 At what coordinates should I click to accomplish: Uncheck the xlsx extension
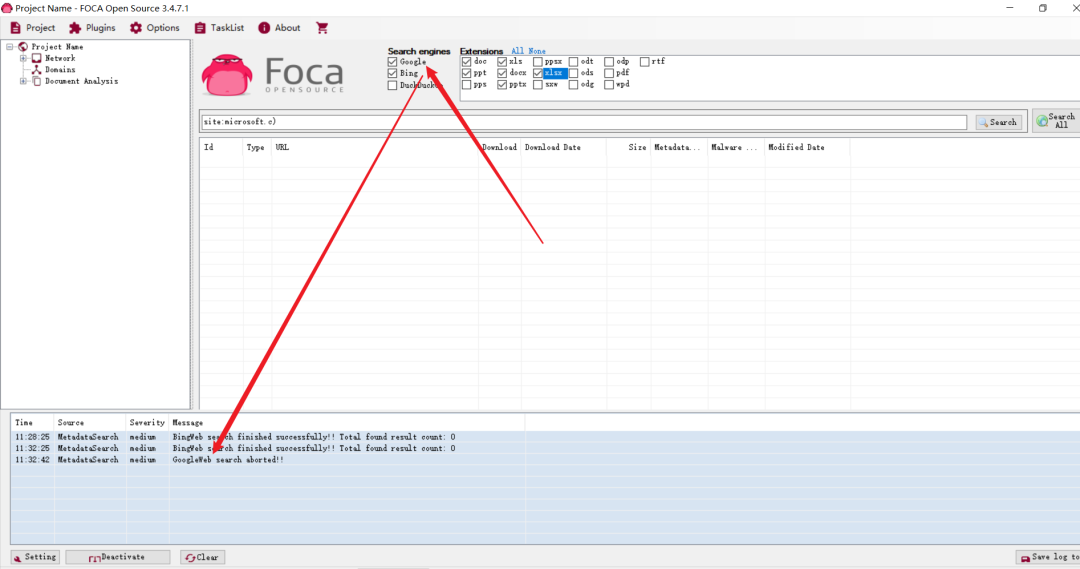coord(538,73)
